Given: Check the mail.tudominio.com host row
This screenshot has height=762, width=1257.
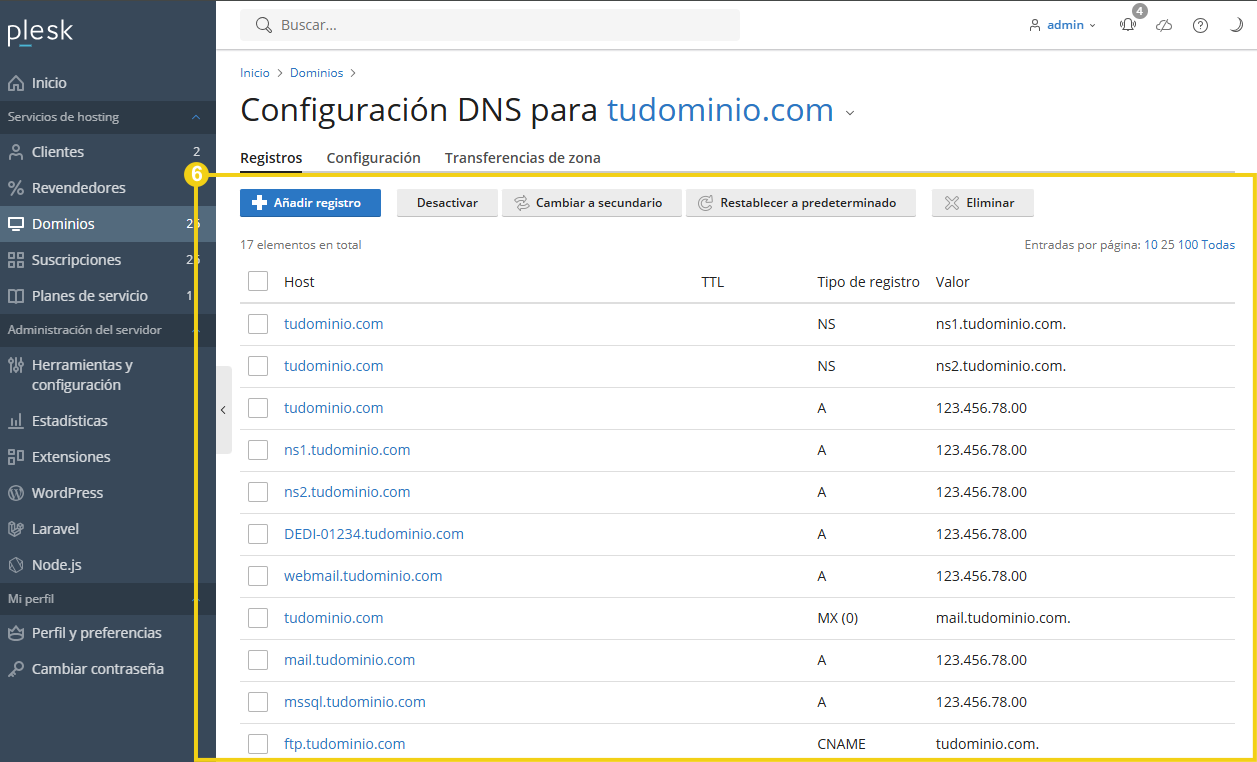Looking at the screenshot, I should pyautogui.click(x=258, y=660).
